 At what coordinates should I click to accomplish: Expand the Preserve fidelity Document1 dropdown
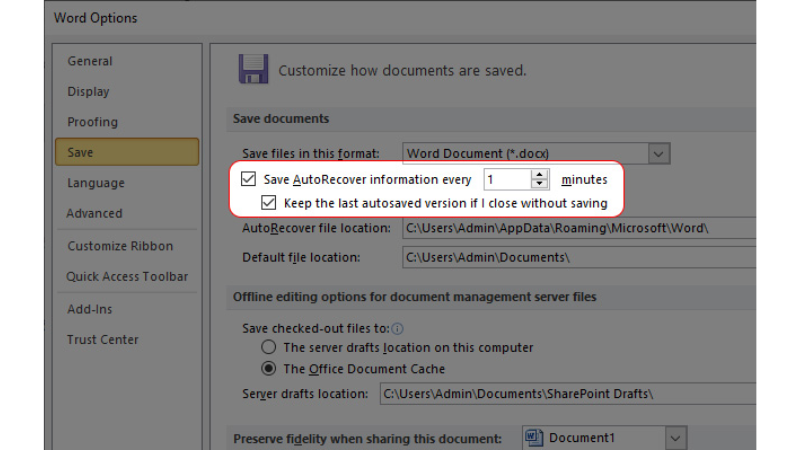click(676, 438)
